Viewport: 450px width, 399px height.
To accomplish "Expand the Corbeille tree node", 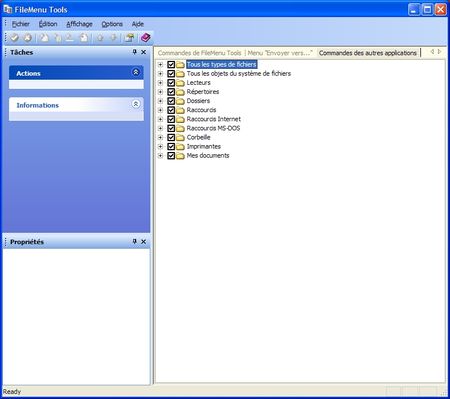I will pos(160,137).
